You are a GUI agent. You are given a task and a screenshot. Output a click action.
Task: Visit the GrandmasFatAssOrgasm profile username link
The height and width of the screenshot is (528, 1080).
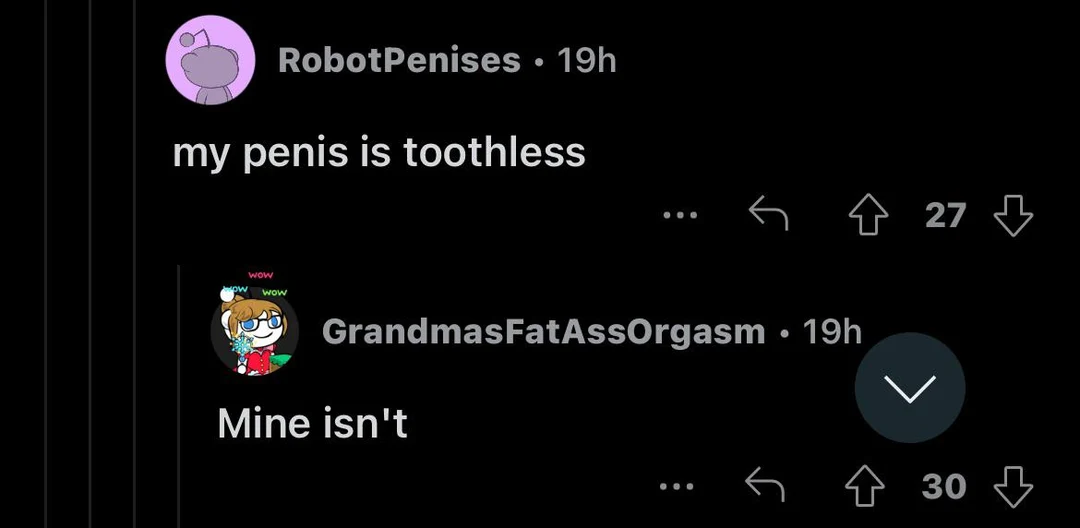543,330
